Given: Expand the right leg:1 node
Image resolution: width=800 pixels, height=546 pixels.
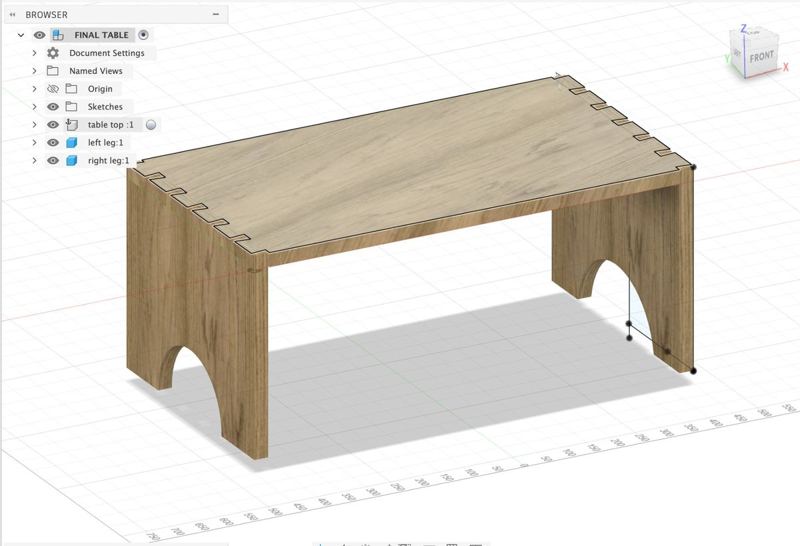Looking at the screenshot, I should pyautogui.click(x=34, y=161).
